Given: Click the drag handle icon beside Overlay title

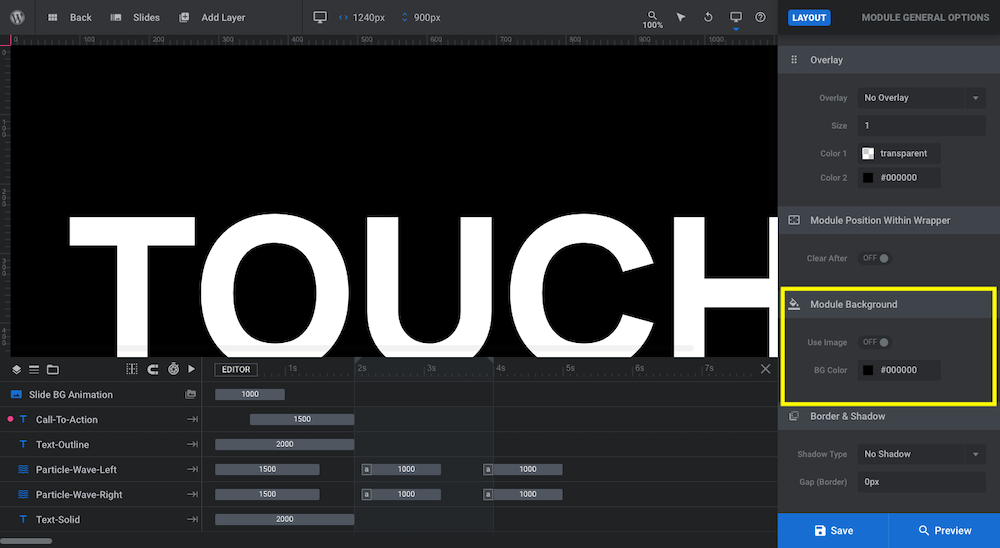Looking at the screenshot, I should [794, 59].
